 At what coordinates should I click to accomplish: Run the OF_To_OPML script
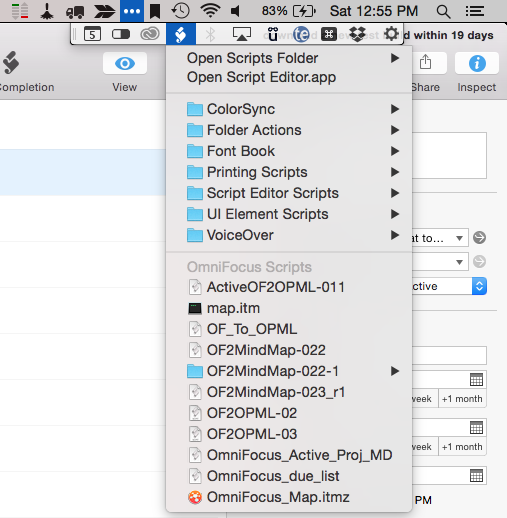pyautogui.click(x=289, y=329)
